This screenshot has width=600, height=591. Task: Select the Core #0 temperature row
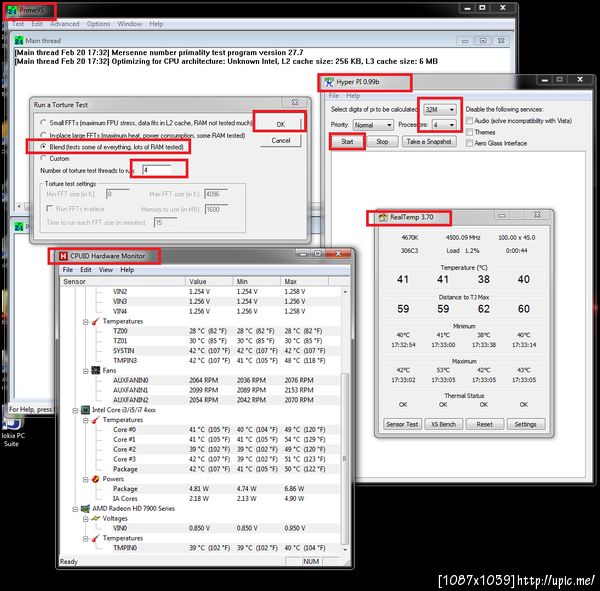point(199,429)
